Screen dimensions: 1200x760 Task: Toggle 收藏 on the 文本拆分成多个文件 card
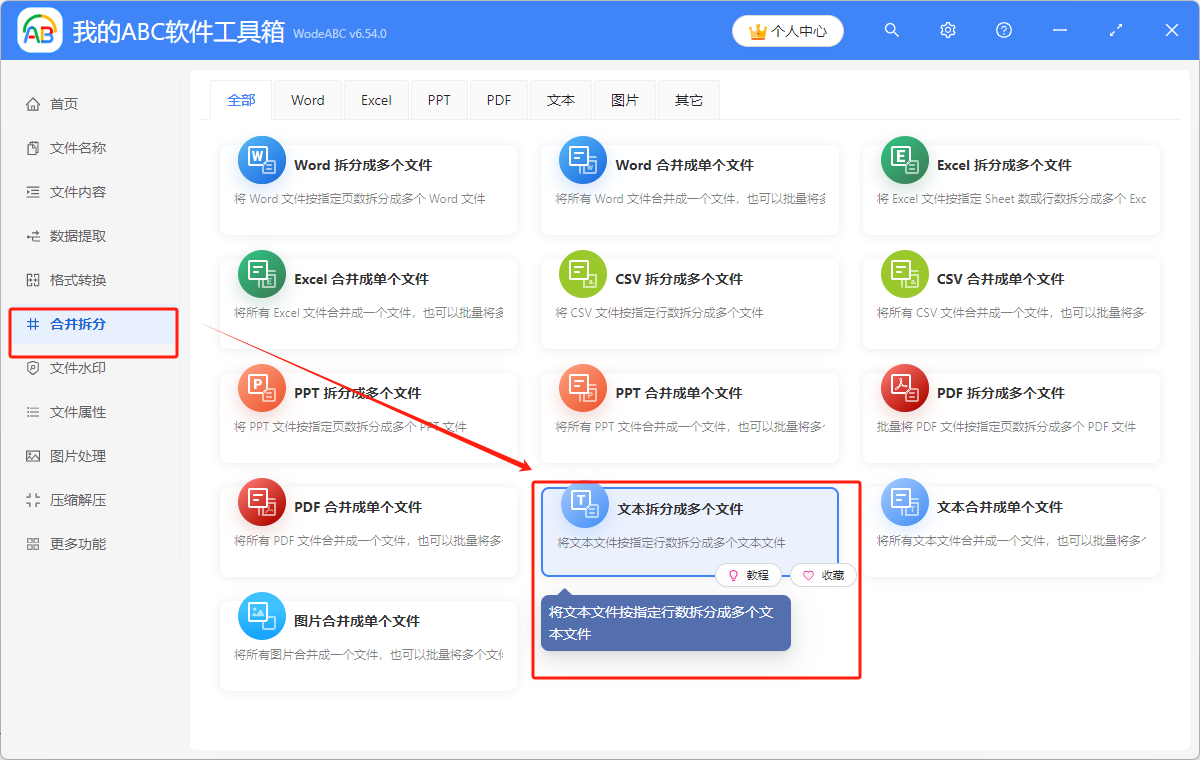(822, 574)
